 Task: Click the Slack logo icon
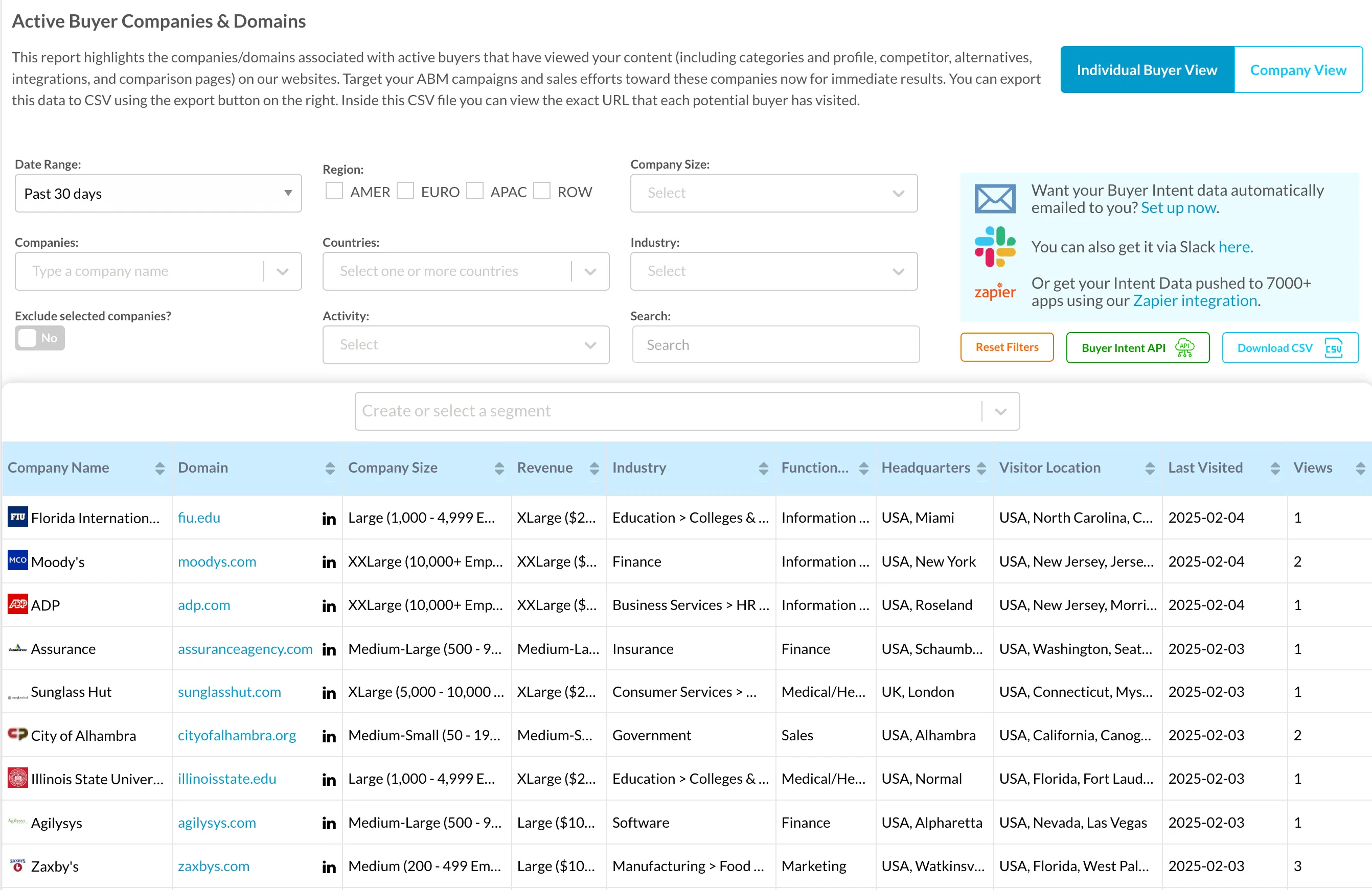pyautogui.click(x=995, y=247)
